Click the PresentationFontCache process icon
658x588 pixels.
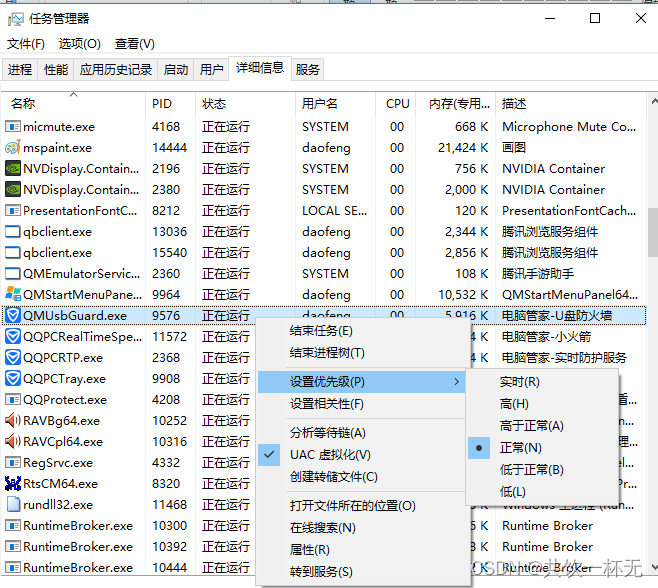coord(13,210)
